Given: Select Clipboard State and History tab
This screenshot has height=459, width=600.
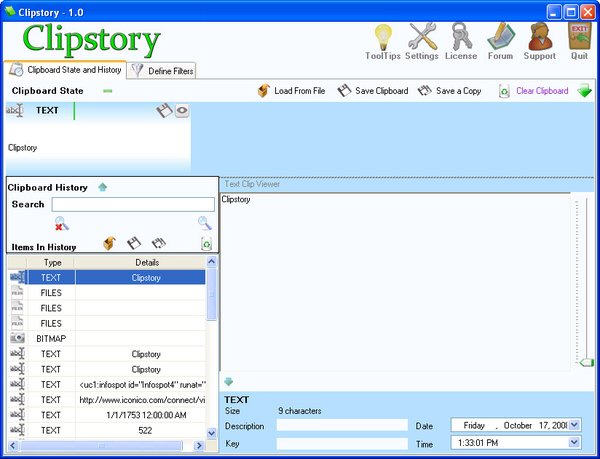Looking at the screenshot, I should [x=65, y=70].
